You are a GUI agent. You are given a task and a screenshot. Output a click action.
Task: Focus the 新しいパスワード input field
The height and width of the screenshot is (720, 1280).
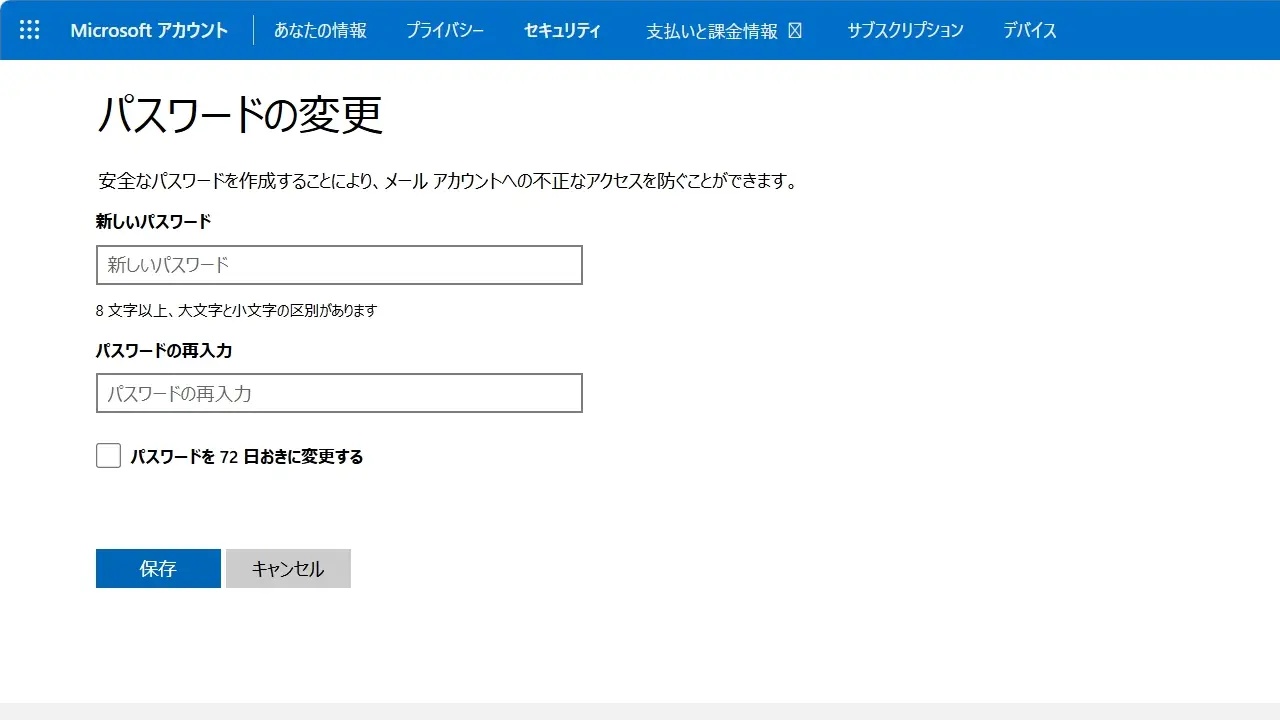click(x=339, y=265)
